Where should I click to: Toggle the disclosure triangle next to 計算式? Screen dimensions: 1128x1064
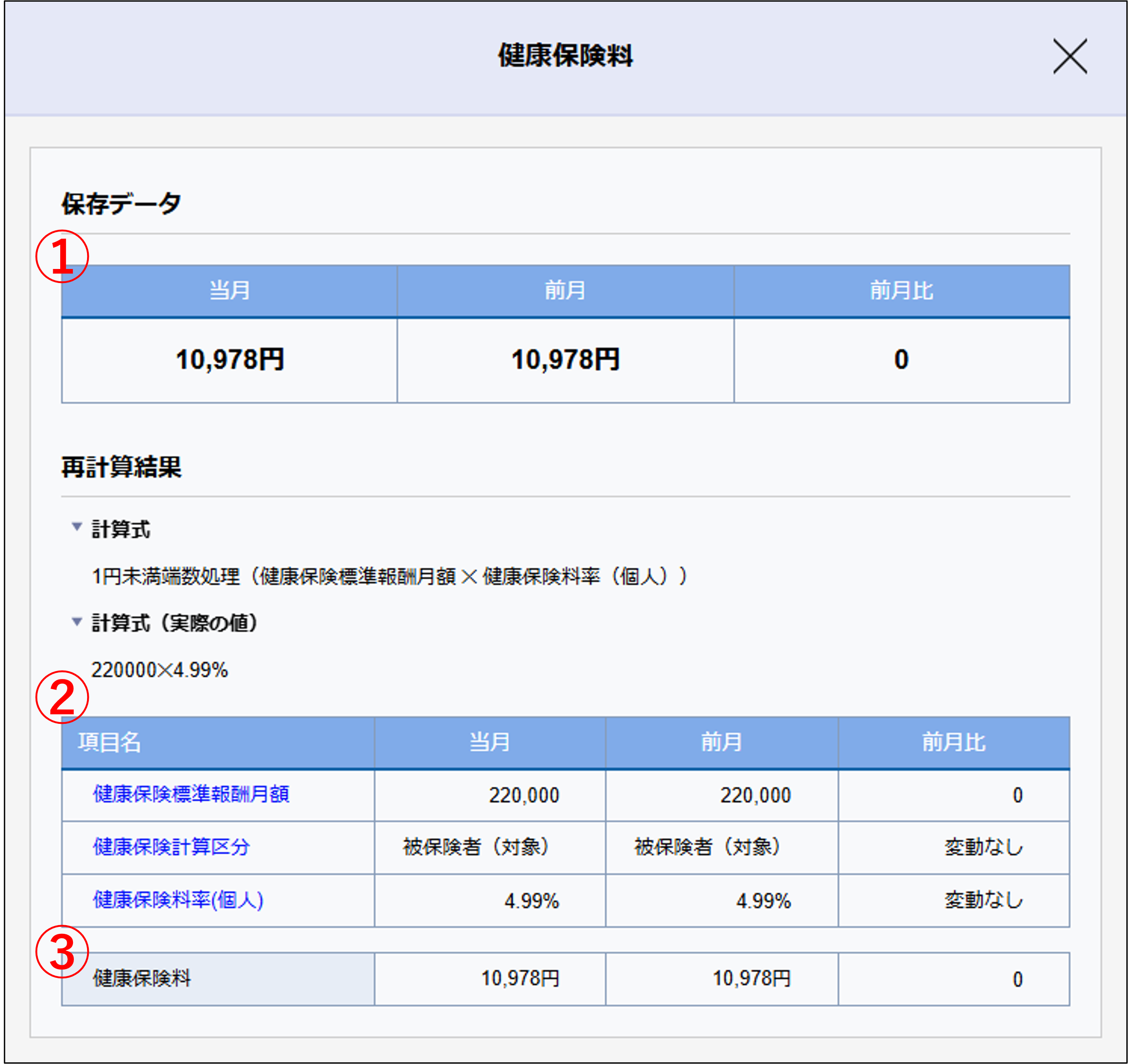pos(78,527)
